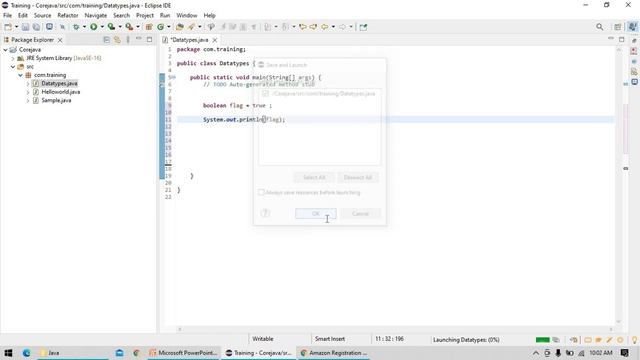Create a New Java Package icon

[149, 27]
